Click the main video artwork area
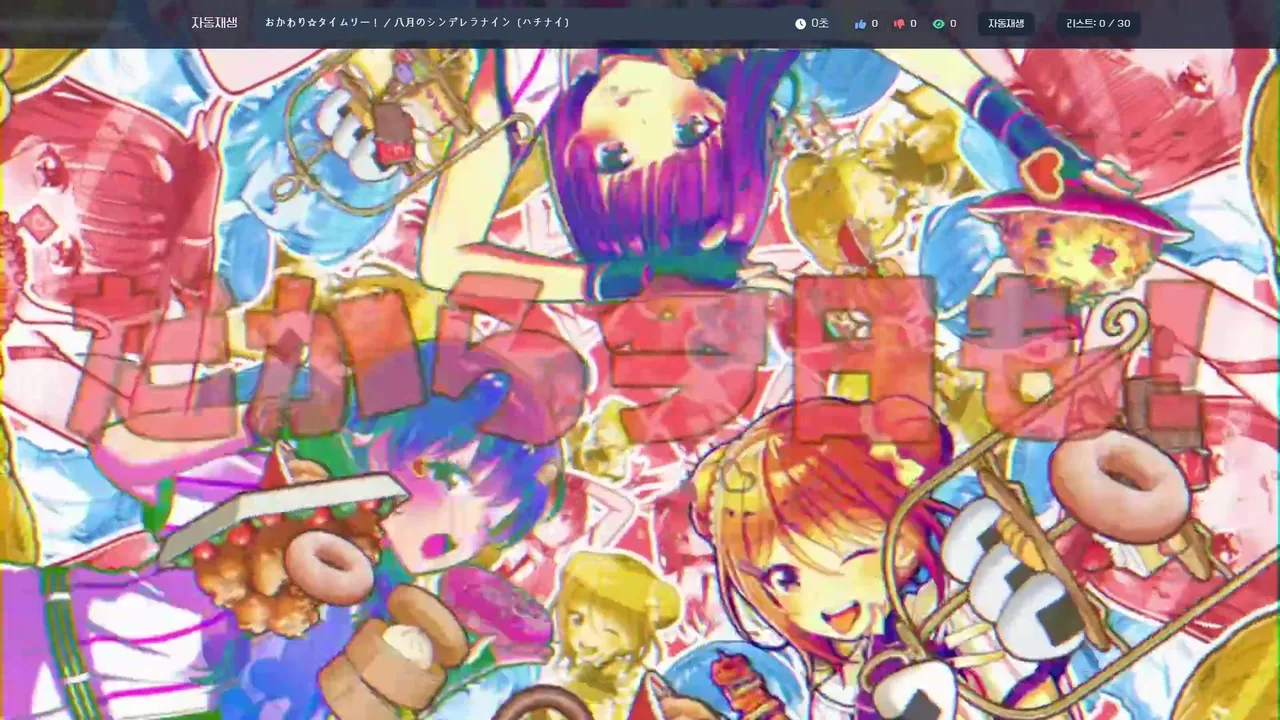The image size is (1280, 720). (x=640, y=384)
